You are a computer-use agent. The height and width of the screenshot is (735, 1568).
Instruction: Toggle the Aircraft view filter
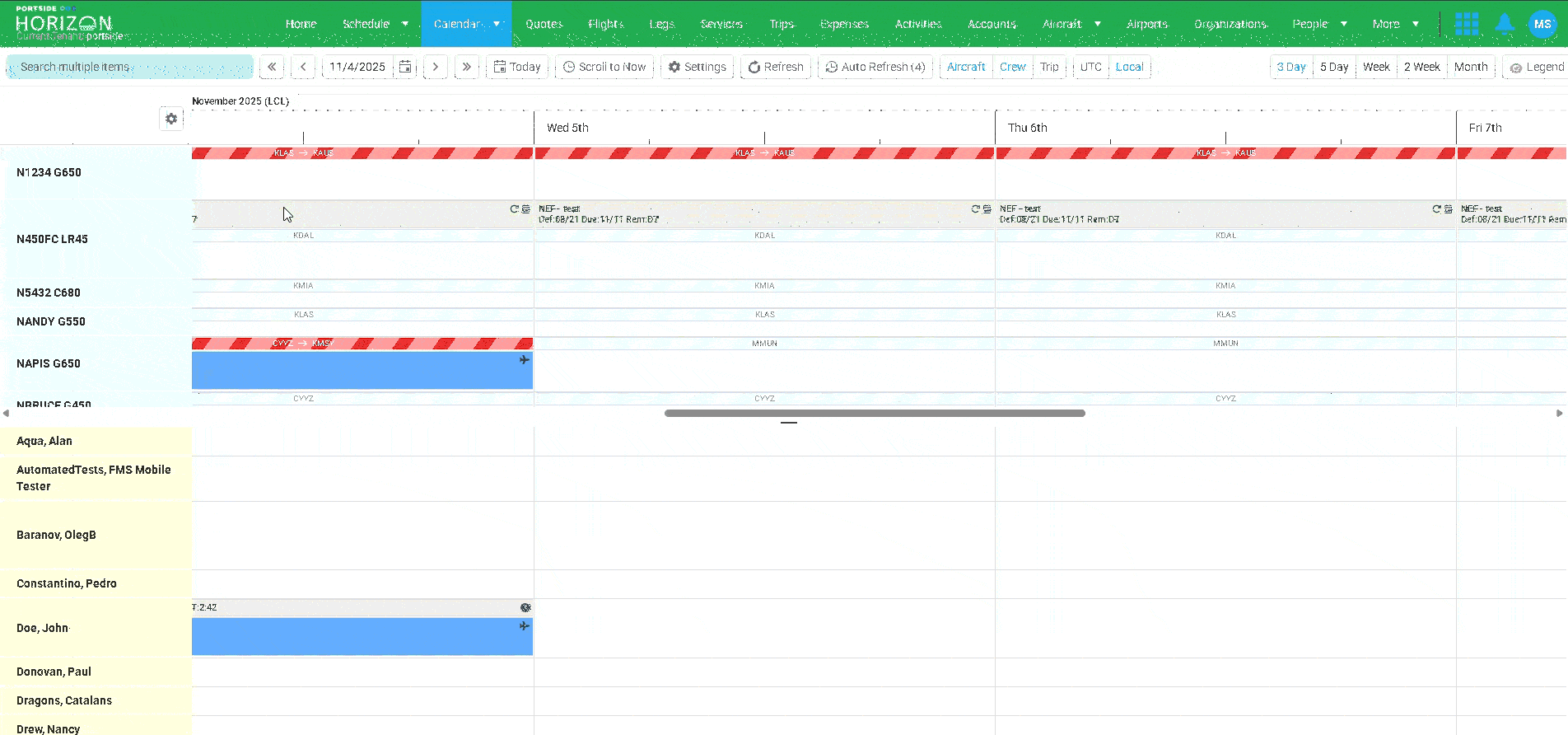pyautogui.click(x=965, y=67)
